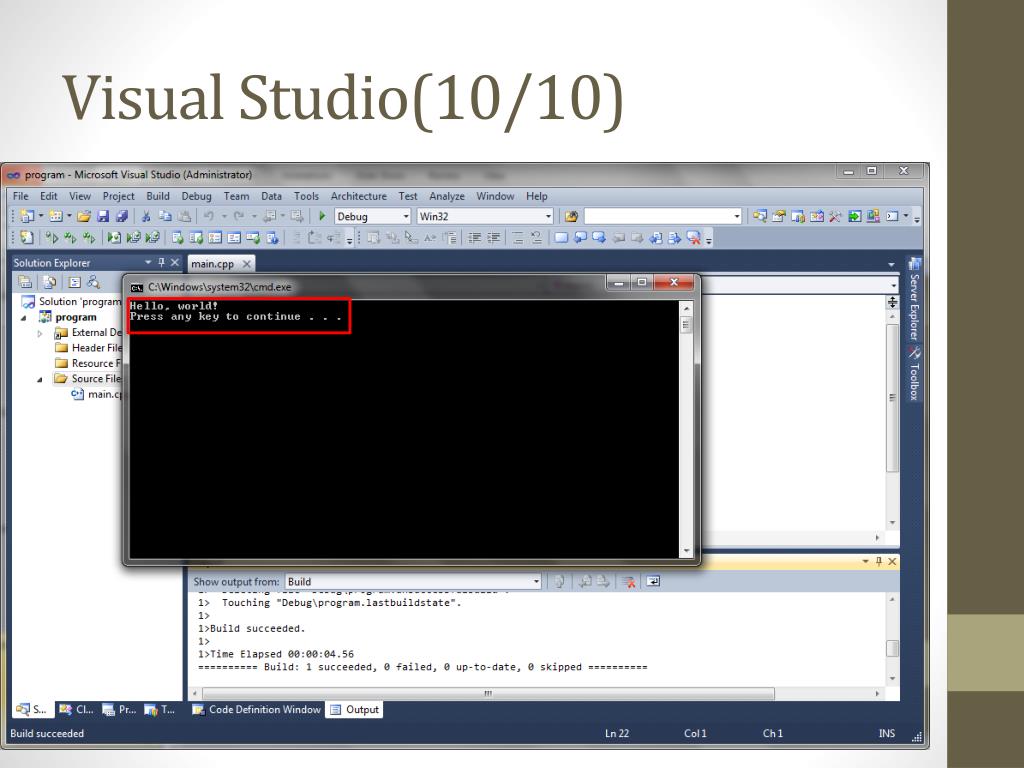This screenshot has height=768, width=1024.
Task: Click the 'Time Elapsed 00:00:04.56' output line
Action: [x=276, y=654]
